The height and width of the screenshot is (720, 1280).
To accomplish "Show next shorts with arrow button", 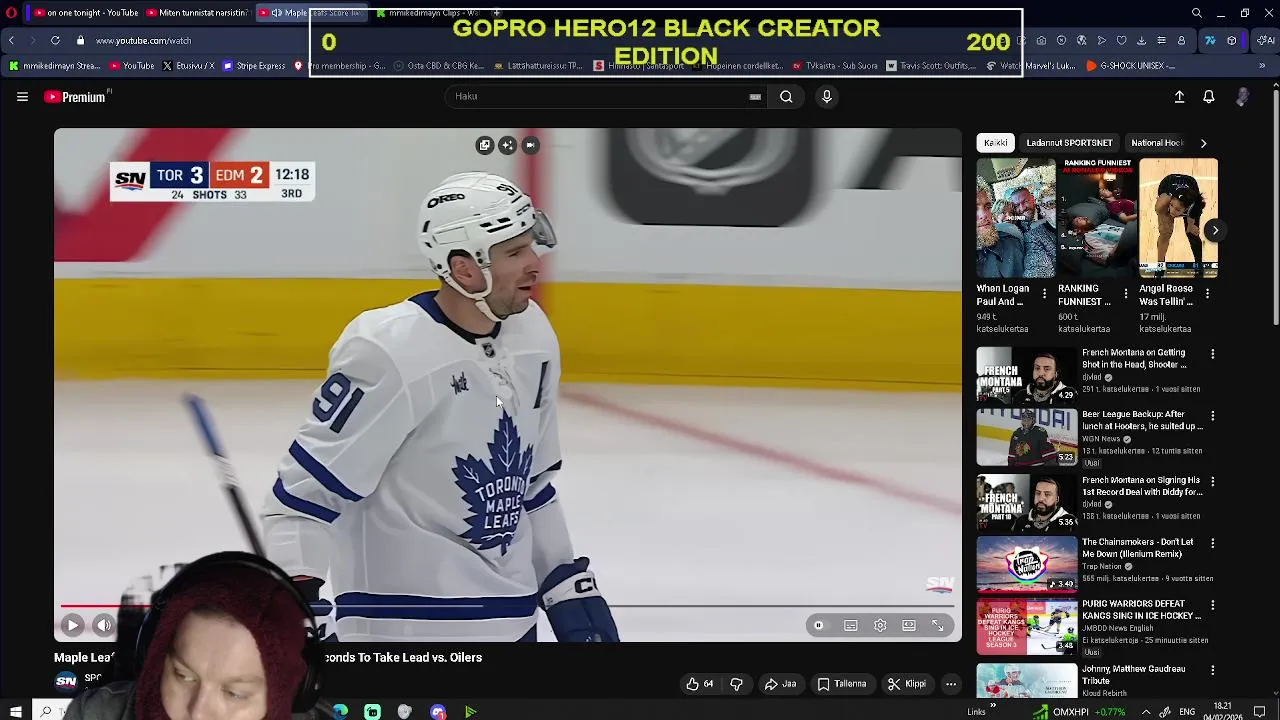I will pos(1215,230).
